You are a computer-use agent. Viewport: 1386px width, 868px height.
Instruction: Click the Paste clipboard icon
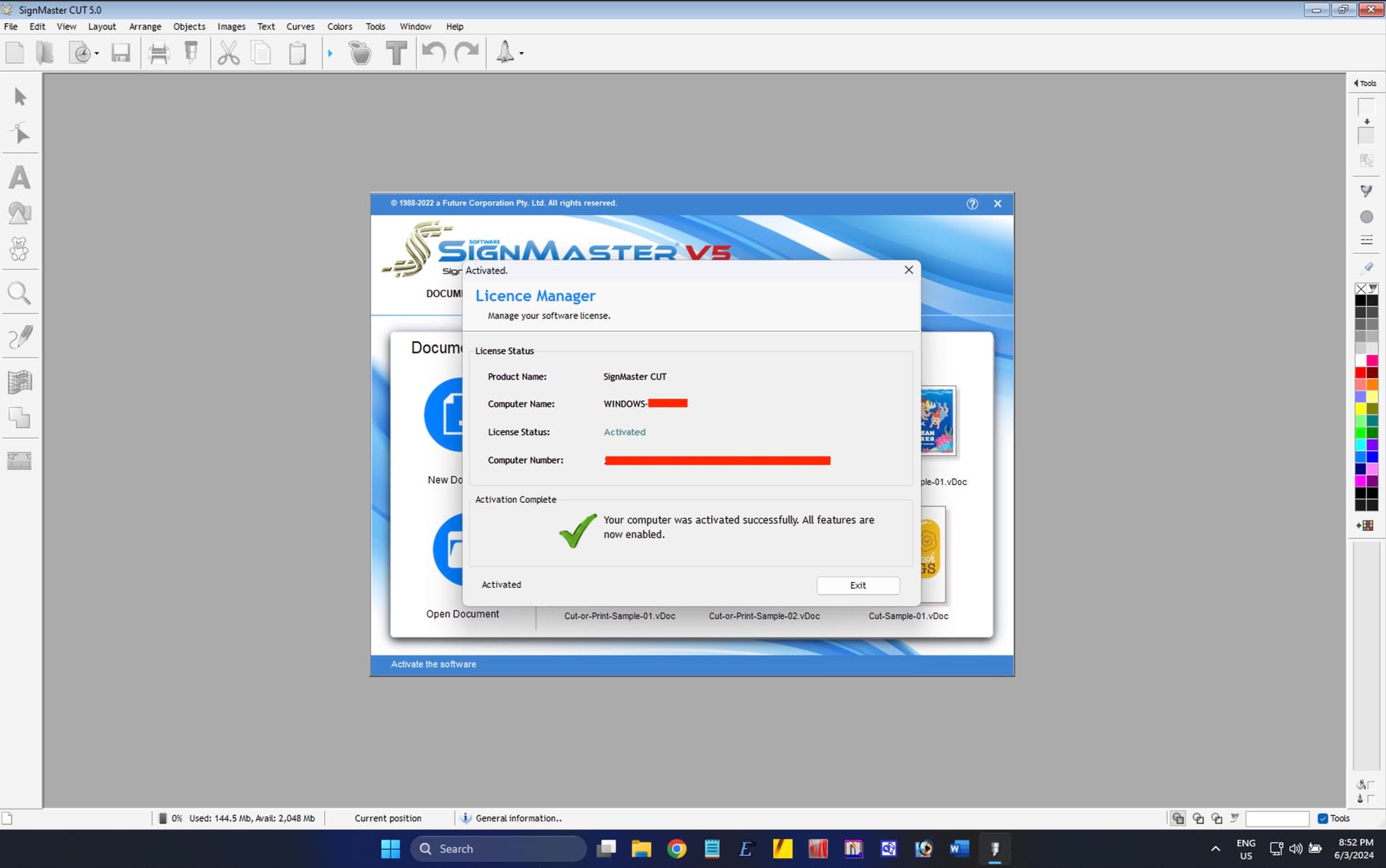(297, 53)
